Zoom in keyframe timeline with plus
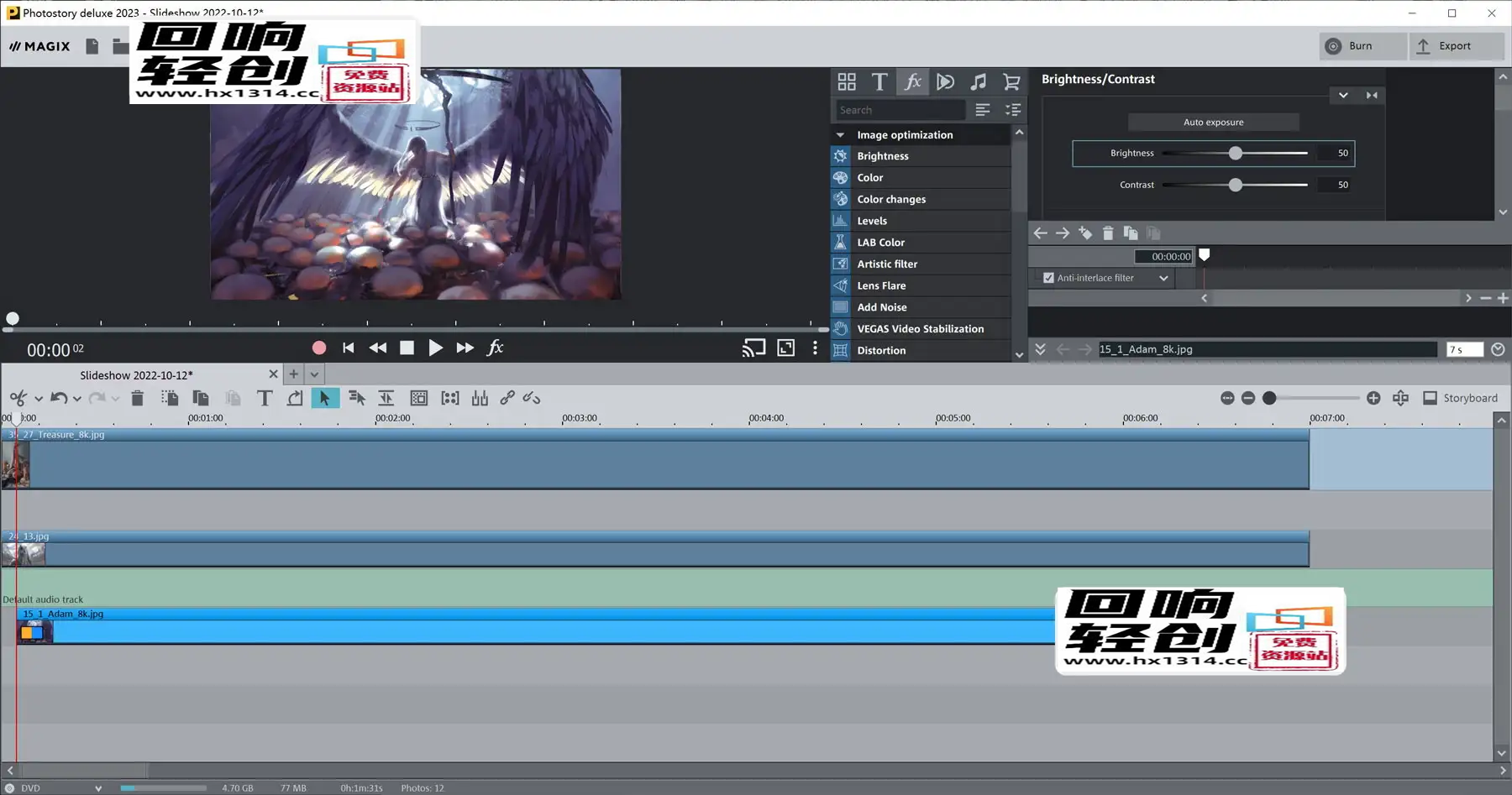Viewport: 1512px width, 795px height. pos(1503,298)
